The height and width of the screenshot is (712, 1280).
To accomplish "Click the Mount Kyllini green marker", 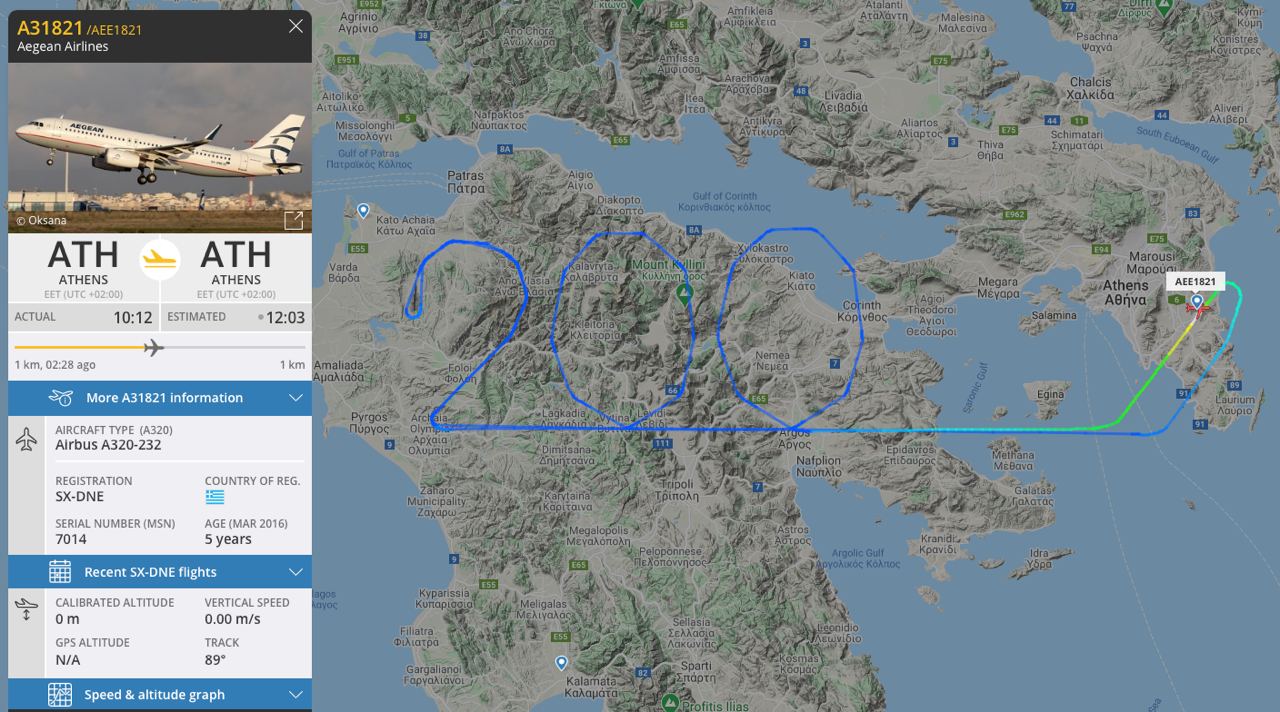I will point(684,294).
